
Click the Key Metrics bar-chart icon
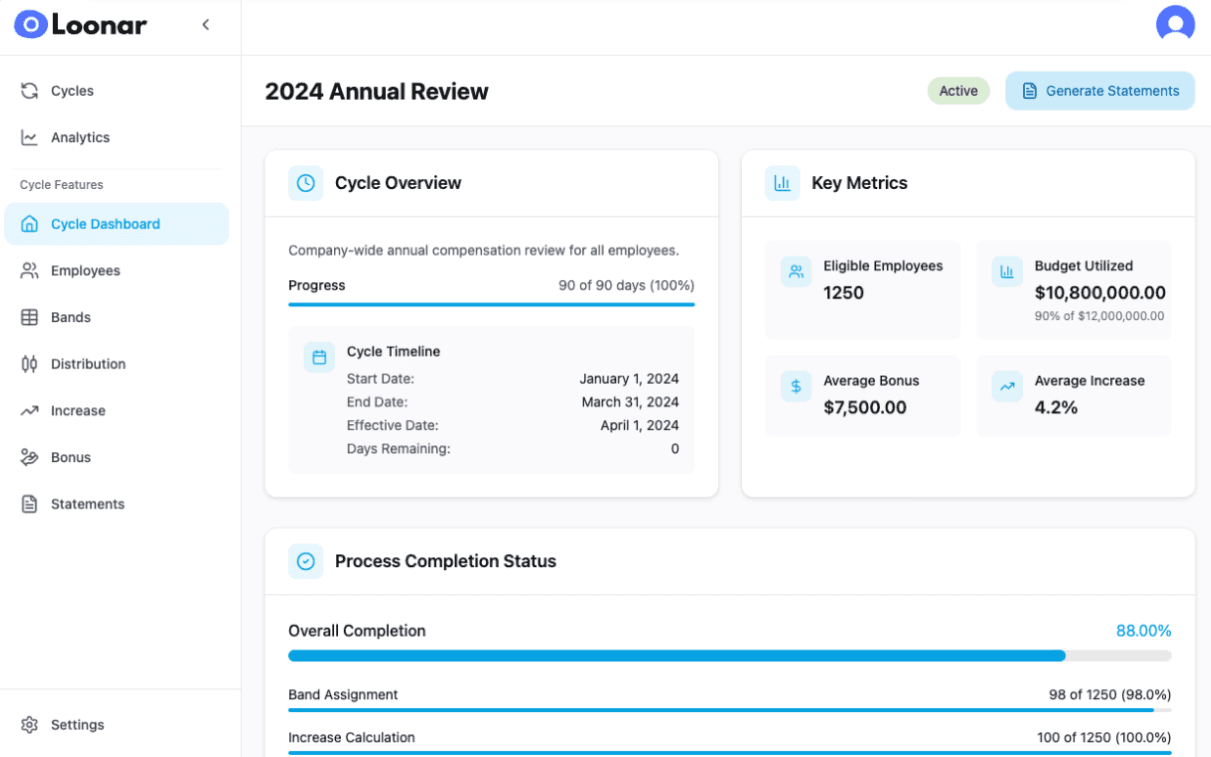click(784, 183)
